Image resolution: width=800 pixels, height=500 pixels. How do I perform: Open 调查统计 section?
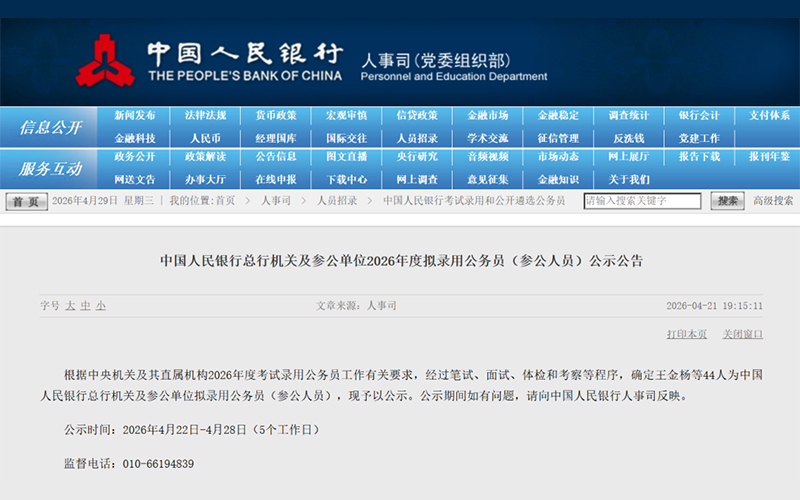coord(629,116)
